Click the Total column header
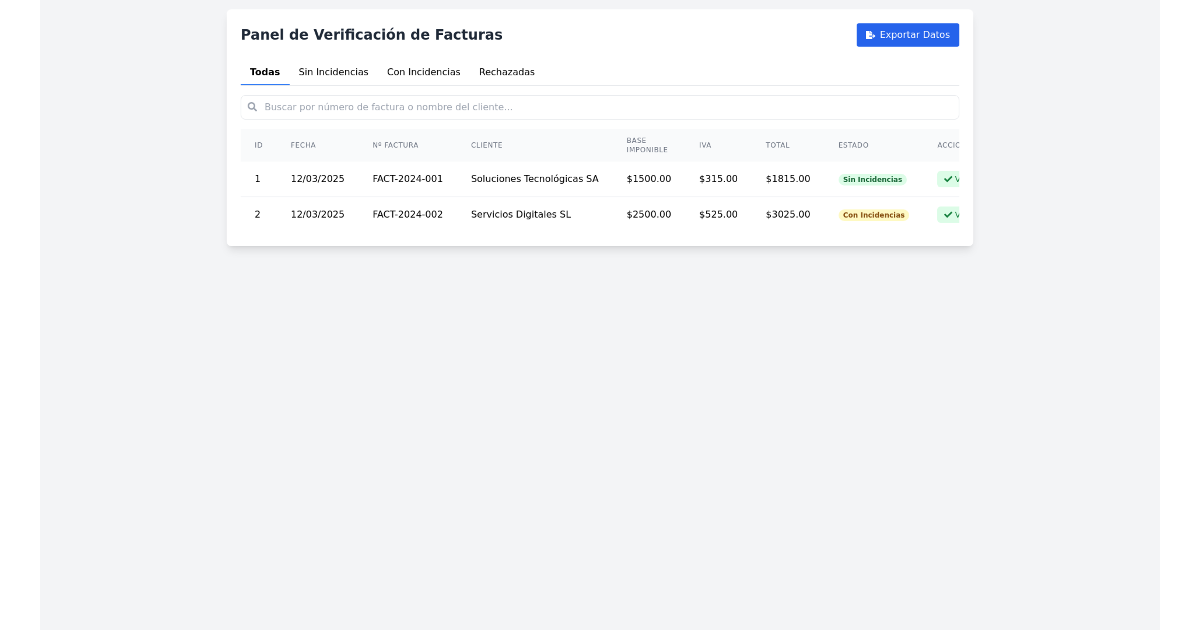 (x=777, y=145)
